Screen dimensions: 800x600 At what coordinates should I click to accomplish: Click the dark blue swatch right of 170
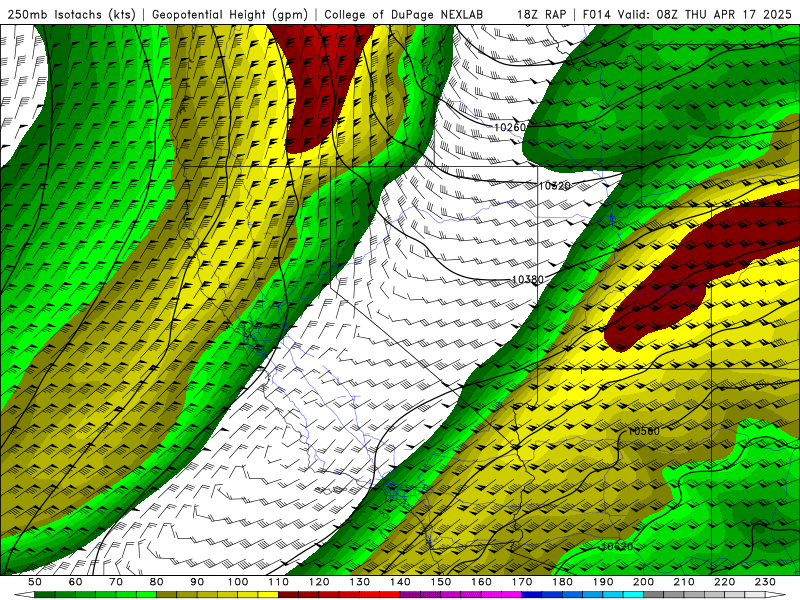[x=532, y=595]
